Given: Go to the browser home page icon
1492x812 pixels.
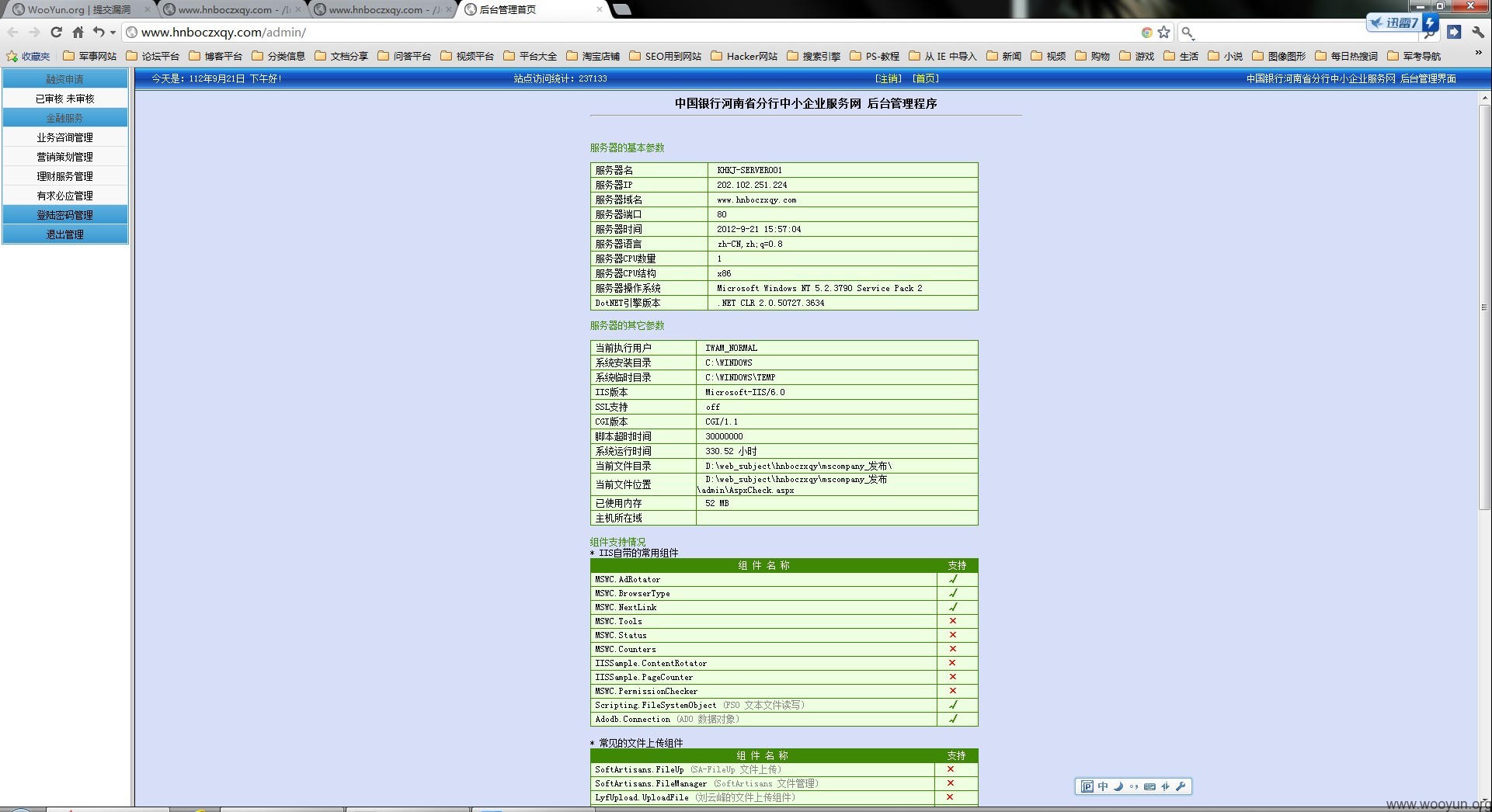Looking at the screenshot, I should [78, 32].
